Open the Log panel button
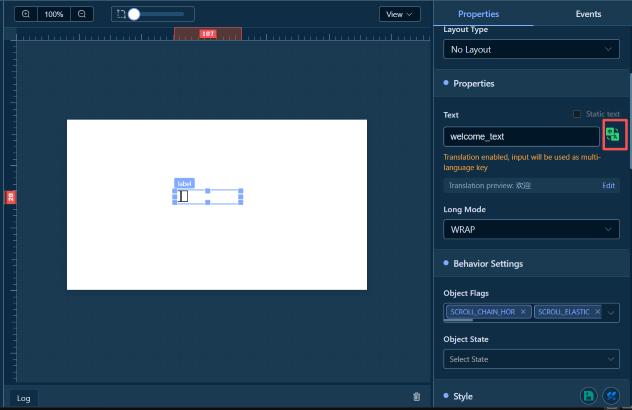The image size is (632, 410). (24, 398)
